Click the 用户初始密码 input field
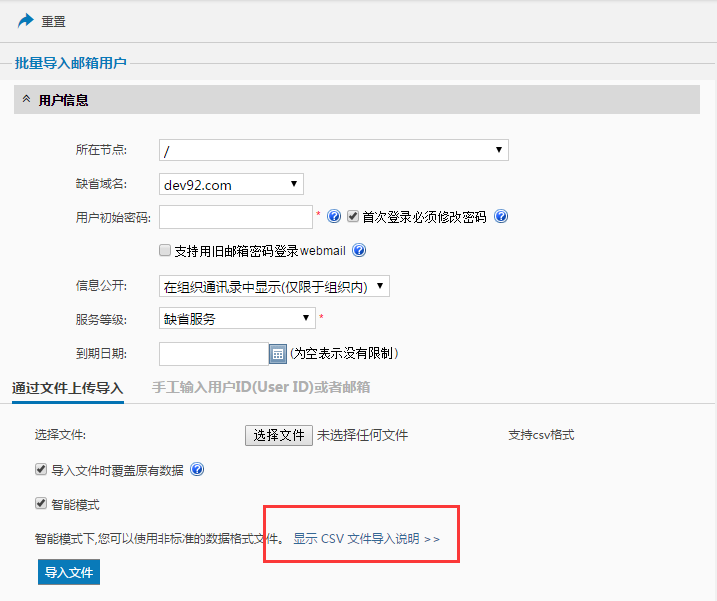Image resolution: width=717 pixels, height=601 pixels. coord(236,217)
